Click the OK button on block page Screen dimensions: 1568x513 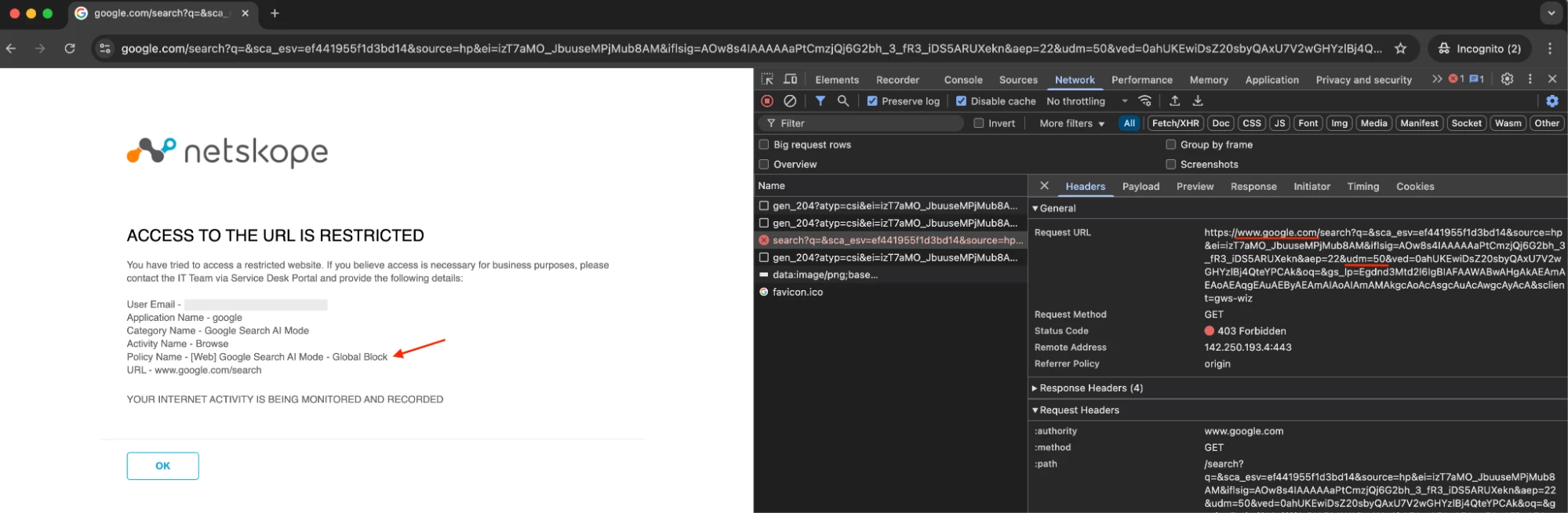[x=162, y=466]
